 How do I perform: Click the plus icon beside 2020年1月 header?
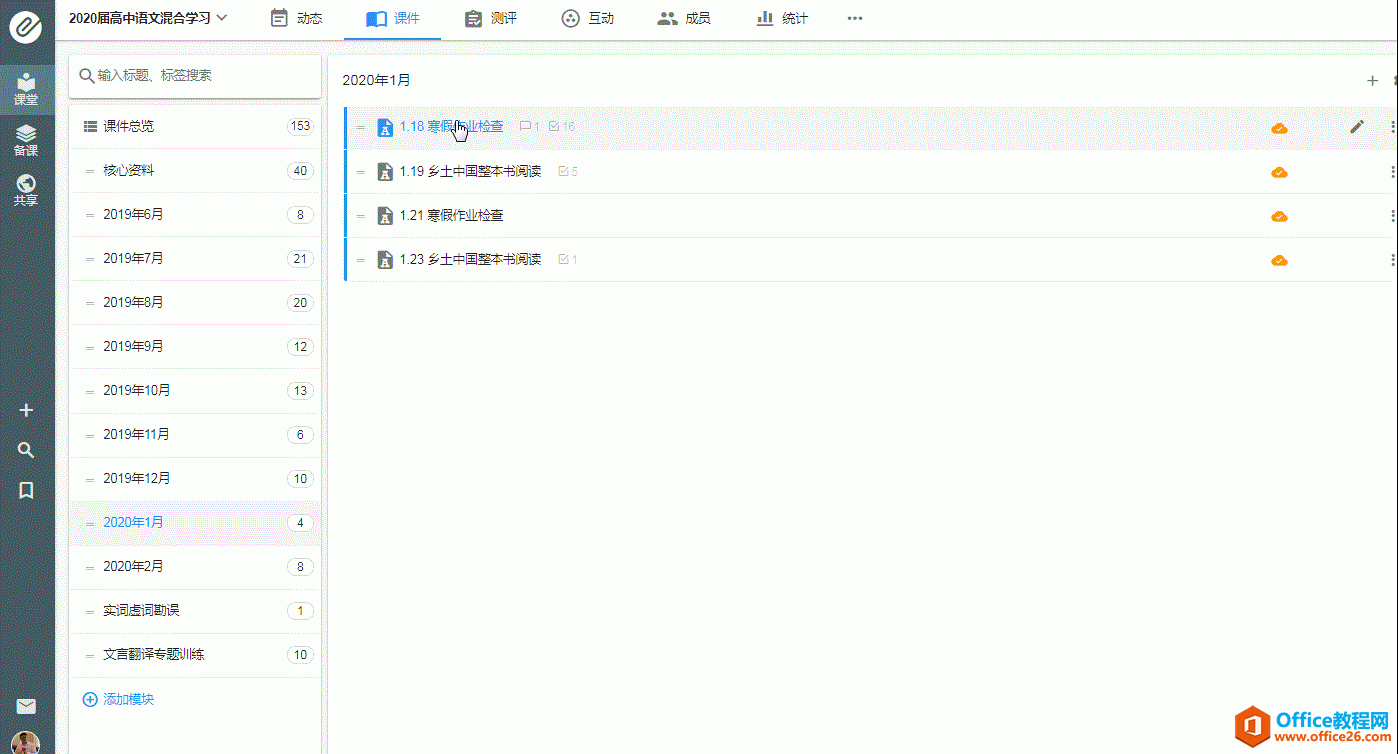(x=1372, y=81)
